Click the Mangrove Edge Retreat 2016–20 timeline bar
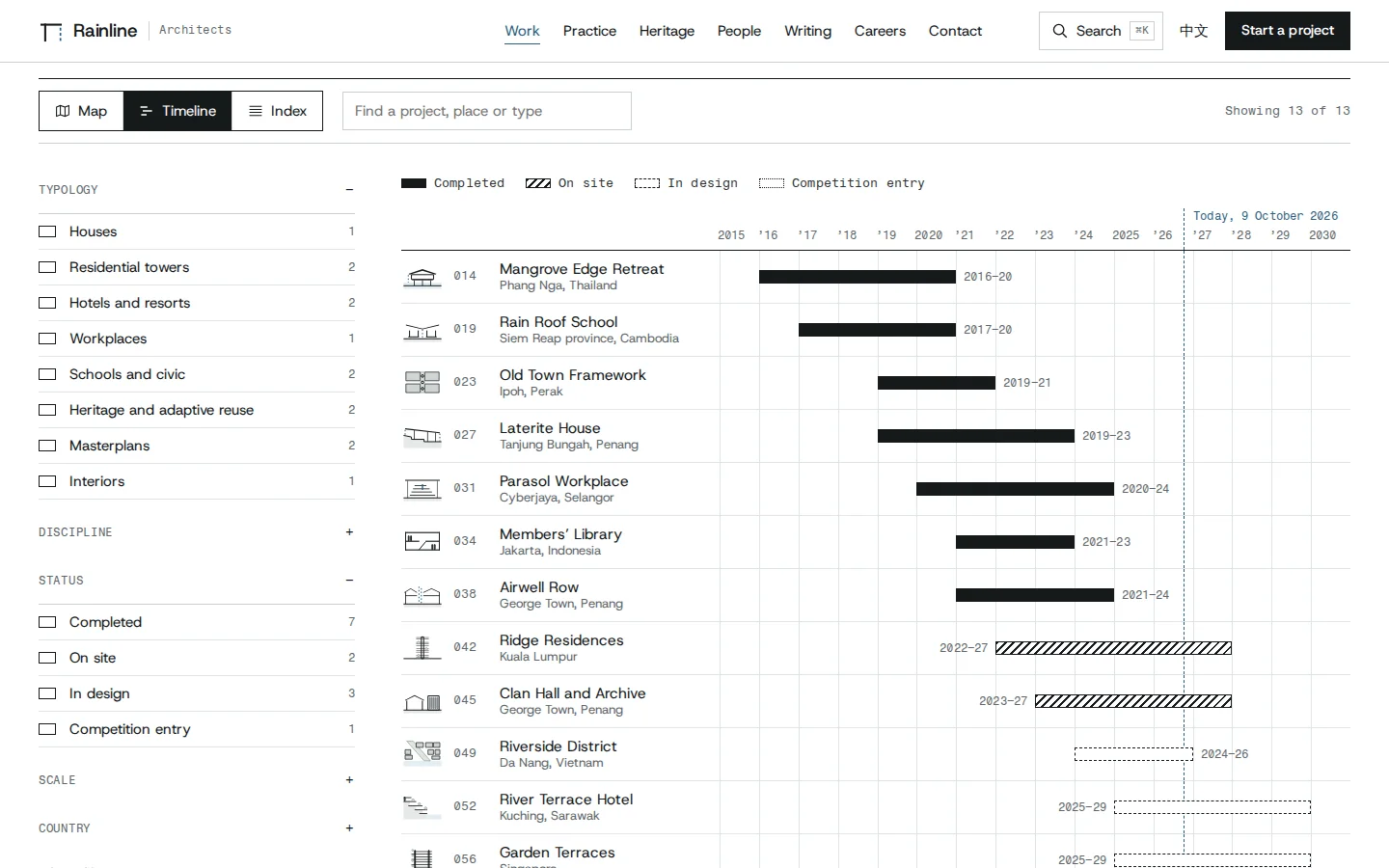 tap(858, 277)
